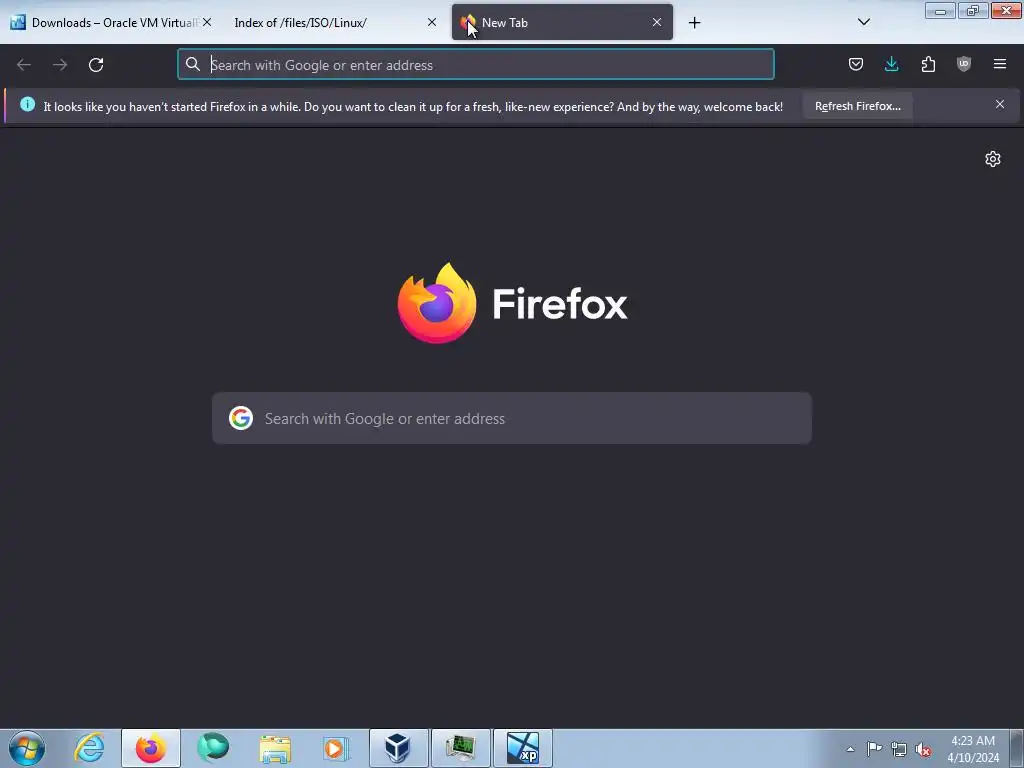Image resolution: width=1024 pixels, height=768 pixels.
Task: Dismiss the refresh Firefox notification bar
Action: click(1000, 104)
